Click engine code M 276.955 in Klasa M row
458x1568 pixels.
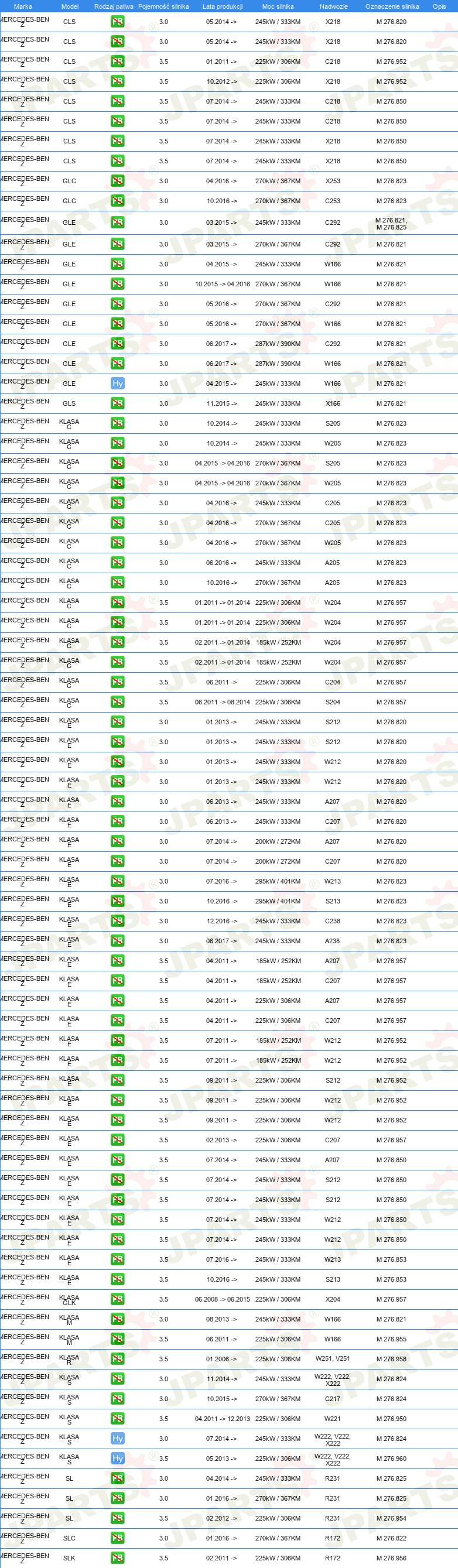[391, 1339]
